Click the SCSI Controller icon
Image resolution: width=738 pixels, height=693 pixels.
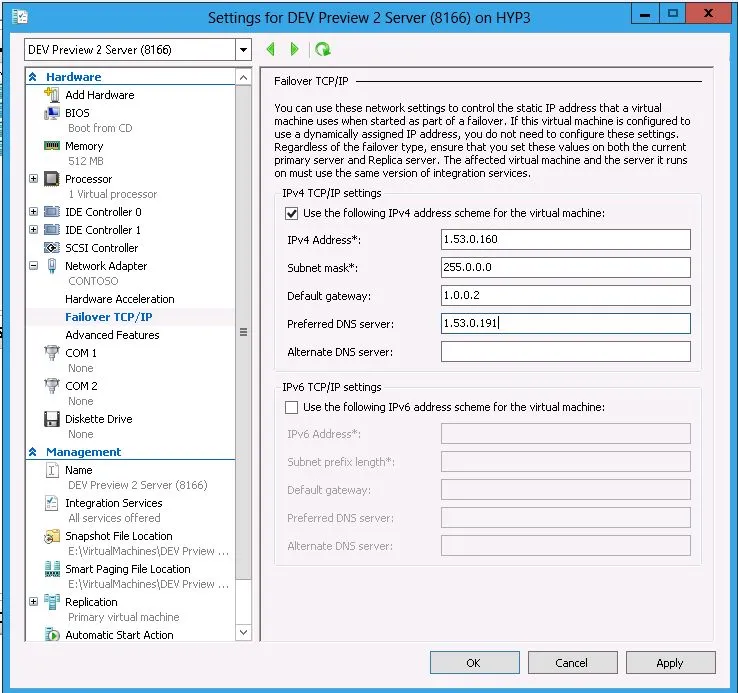pyautogui.click(x=52, y=248)
